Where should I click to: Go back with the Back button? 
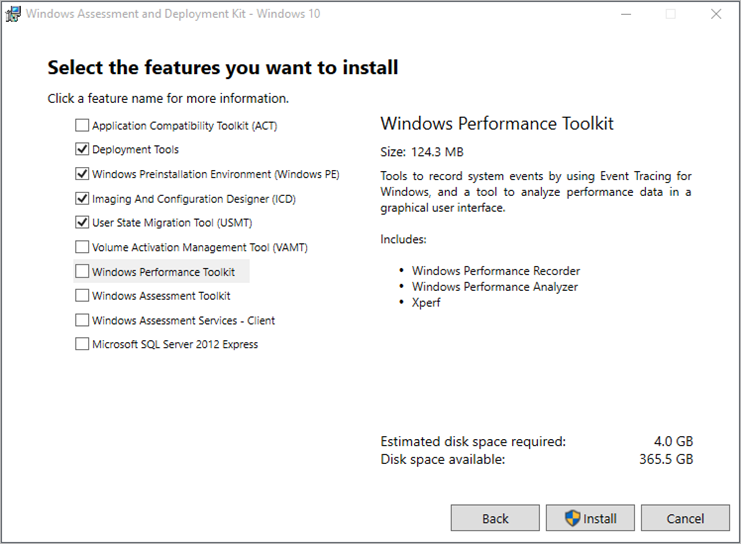click(x=495, y=518)
